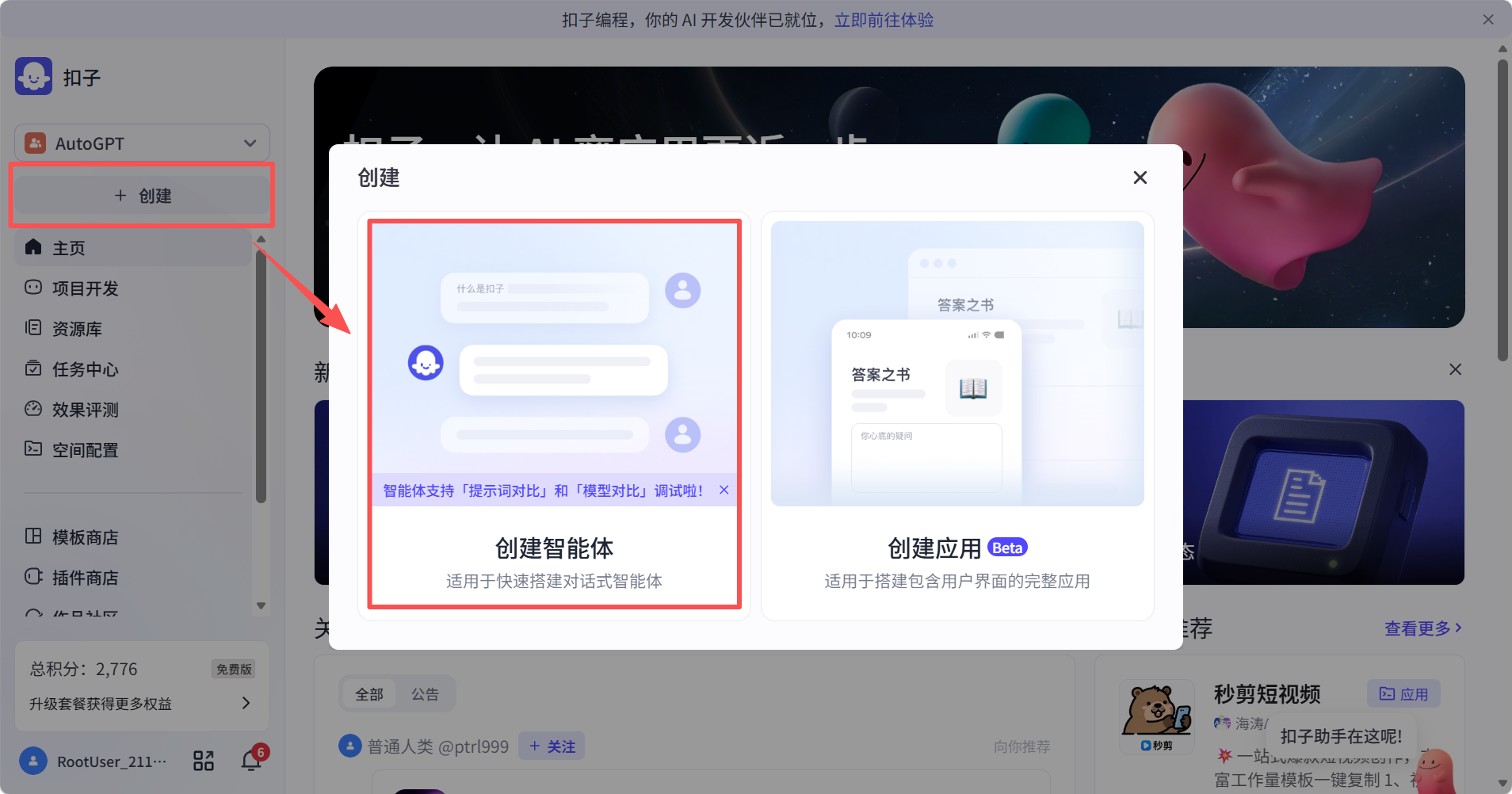This screenshot has height=794, width=1512.
Task: Click the plugin store icon
Action: 33,577
